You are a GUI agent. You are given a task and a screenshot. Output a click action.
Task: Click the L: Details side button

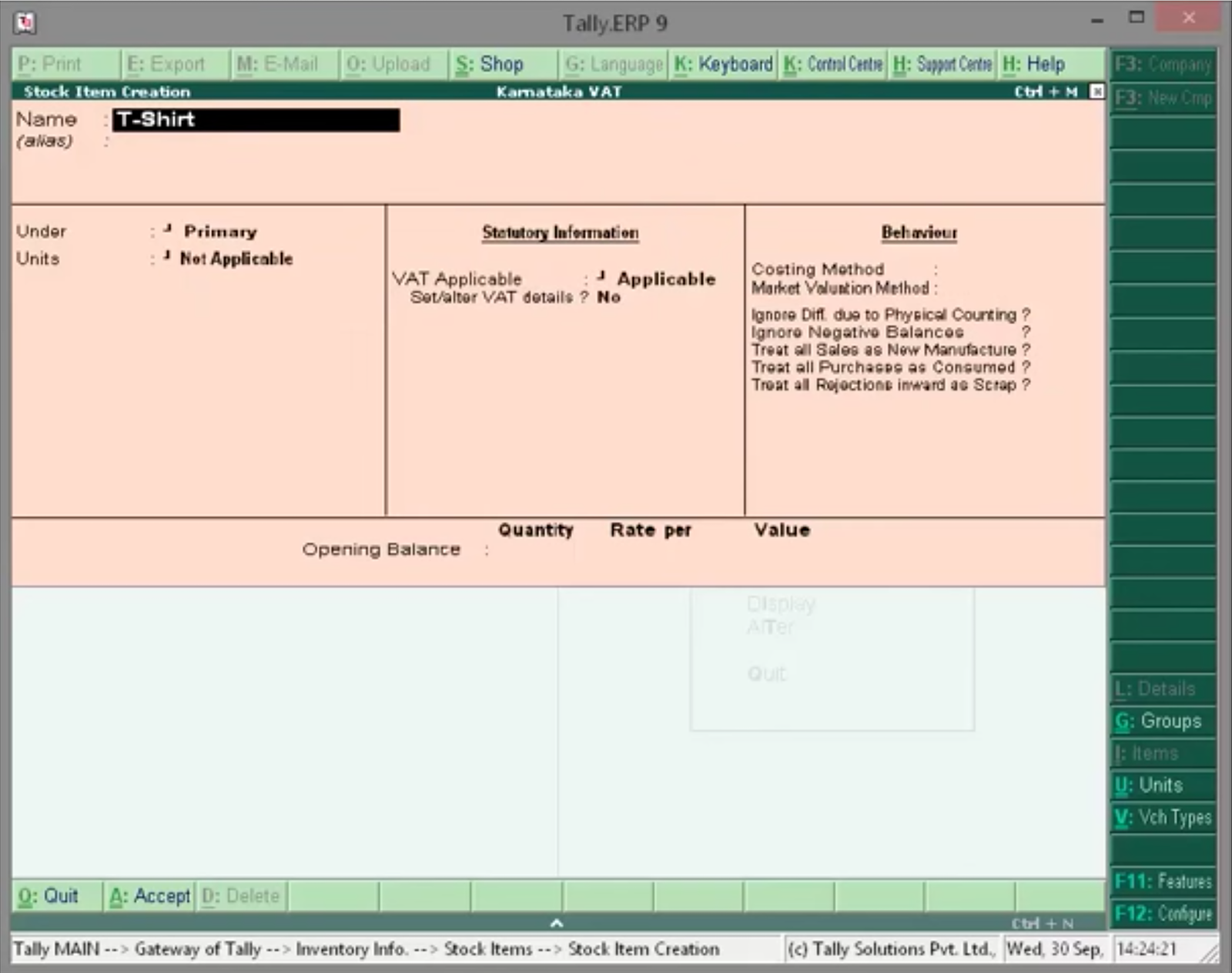coord(1163,689)
